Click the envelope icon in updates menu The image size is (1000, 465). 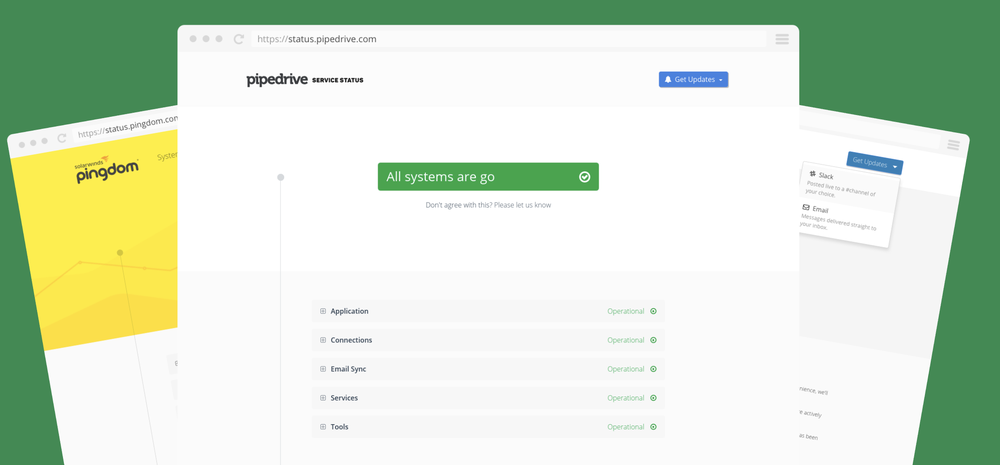[x=806, y=207]
